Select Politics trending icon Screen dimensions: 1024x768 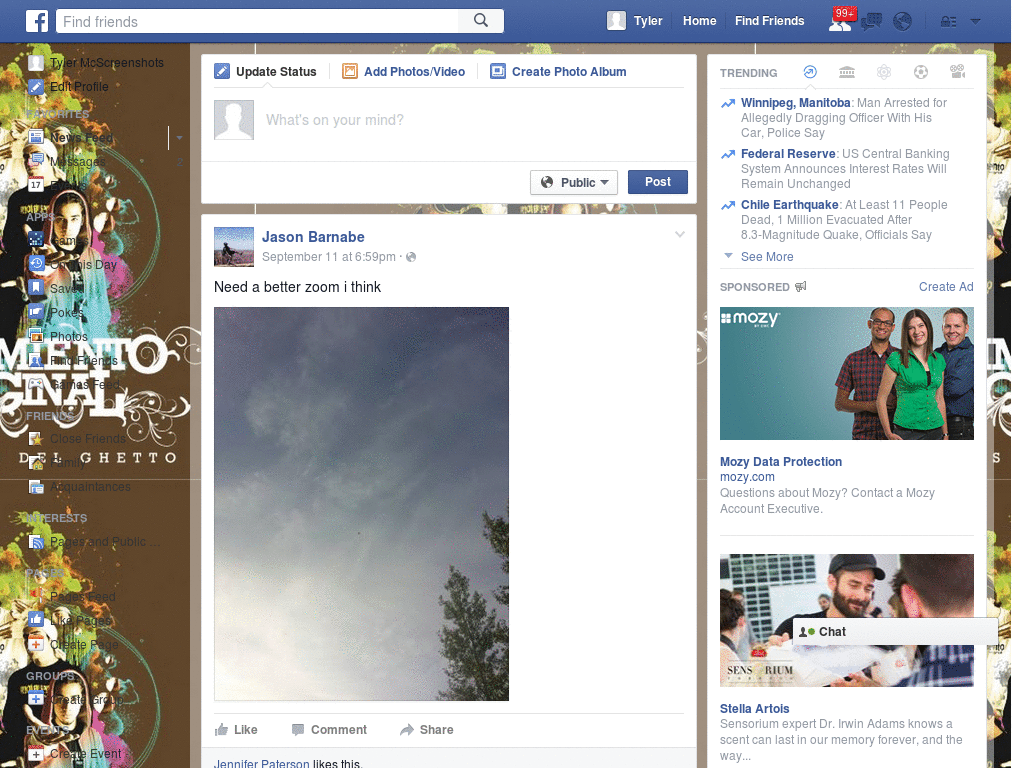(x=847, y=72)
